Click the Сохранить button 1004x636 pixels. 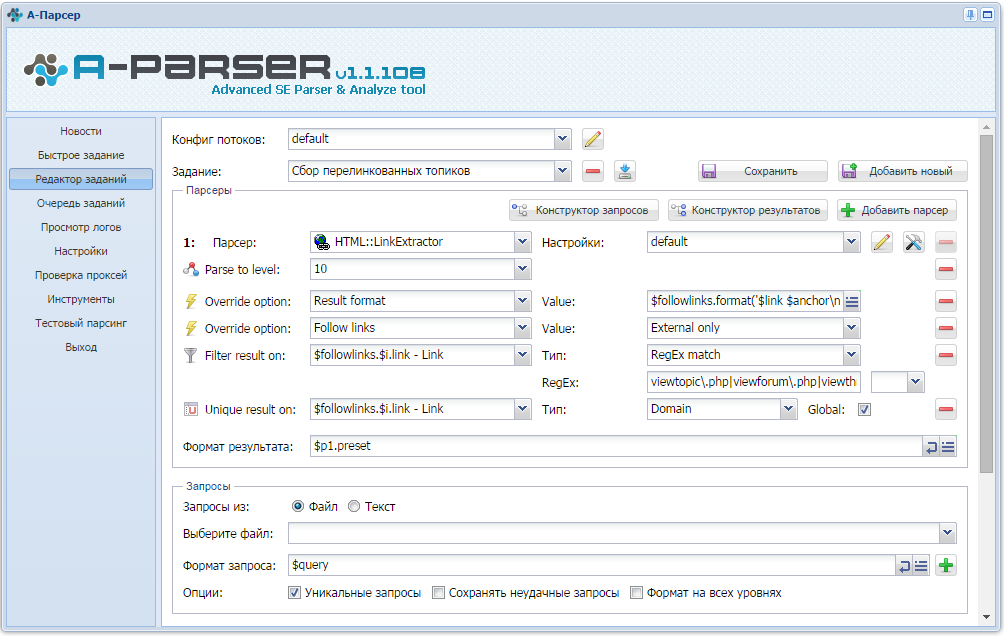[x=763, y=171]
